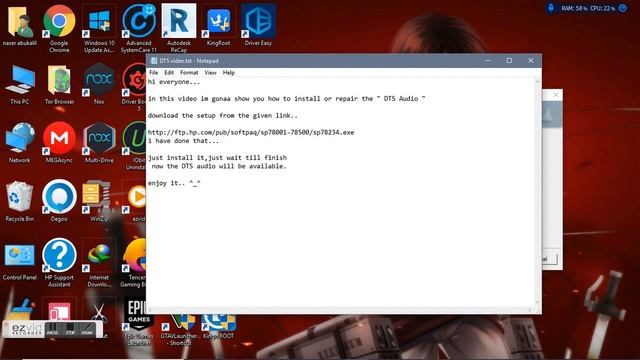Select the Google Chrome desktop shortcut
Screen dimensions: 640x360
click(59, 29)
